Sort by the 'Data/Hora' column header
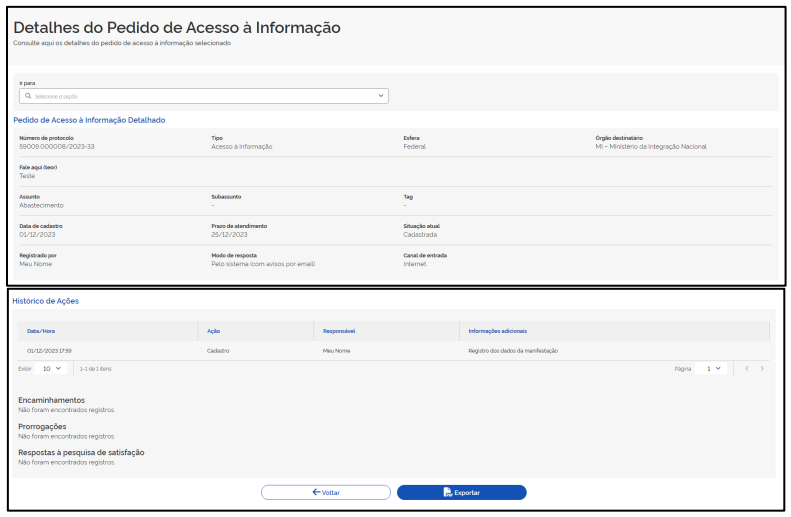 41,331
